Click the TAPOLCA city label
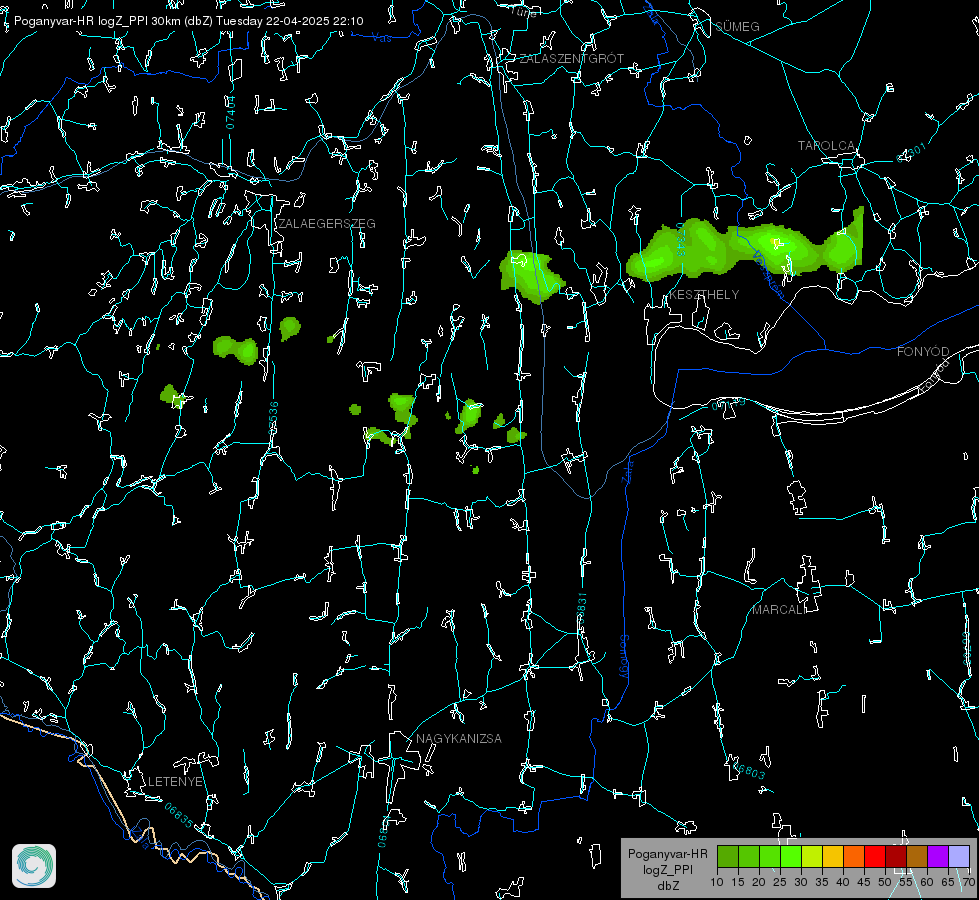 [x=826, y=146]
